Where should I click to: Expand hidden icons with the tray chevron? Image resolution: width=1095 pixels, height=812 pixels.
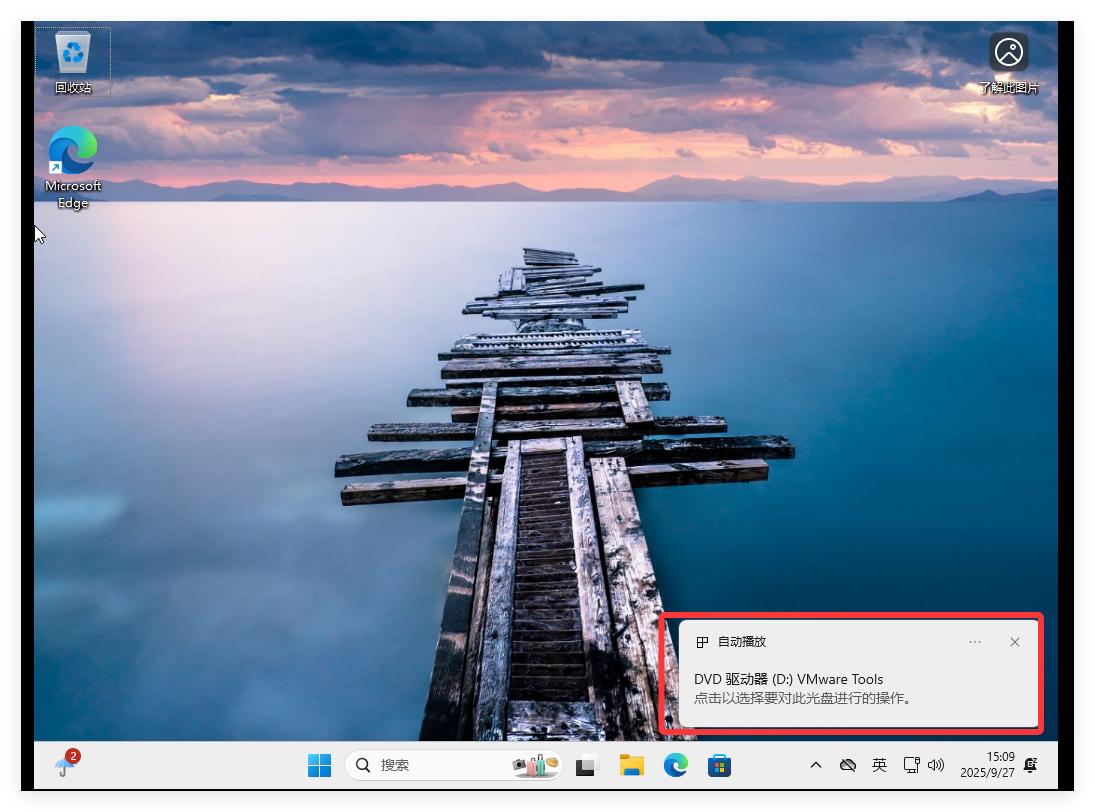point(815,765)
